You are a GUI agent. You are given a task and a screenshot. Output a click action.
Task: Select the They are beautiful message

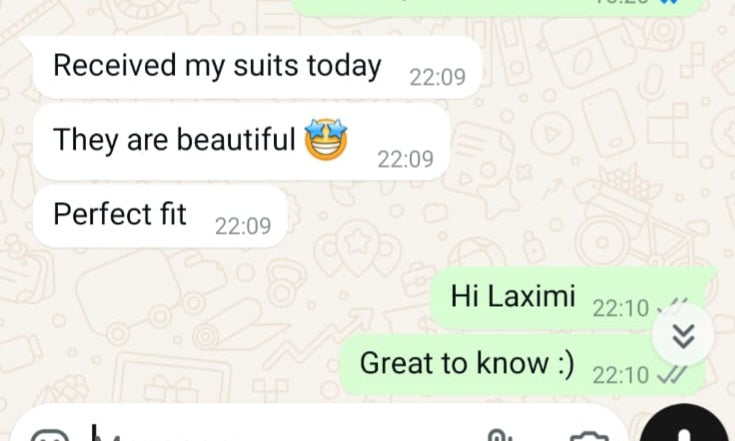pyautogui.click(x=241, y=142)
